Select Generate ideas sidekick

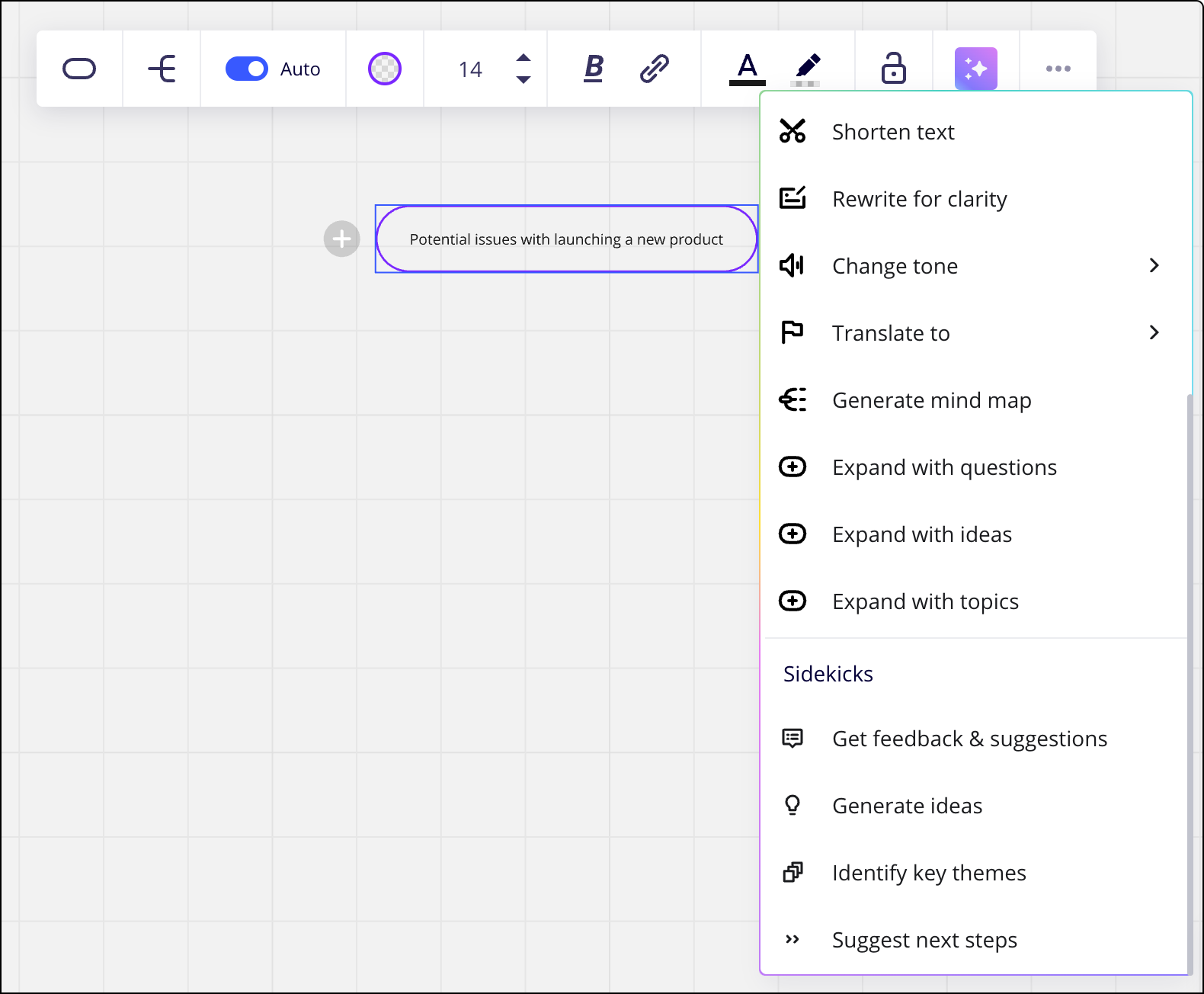[x=976, y=806]
